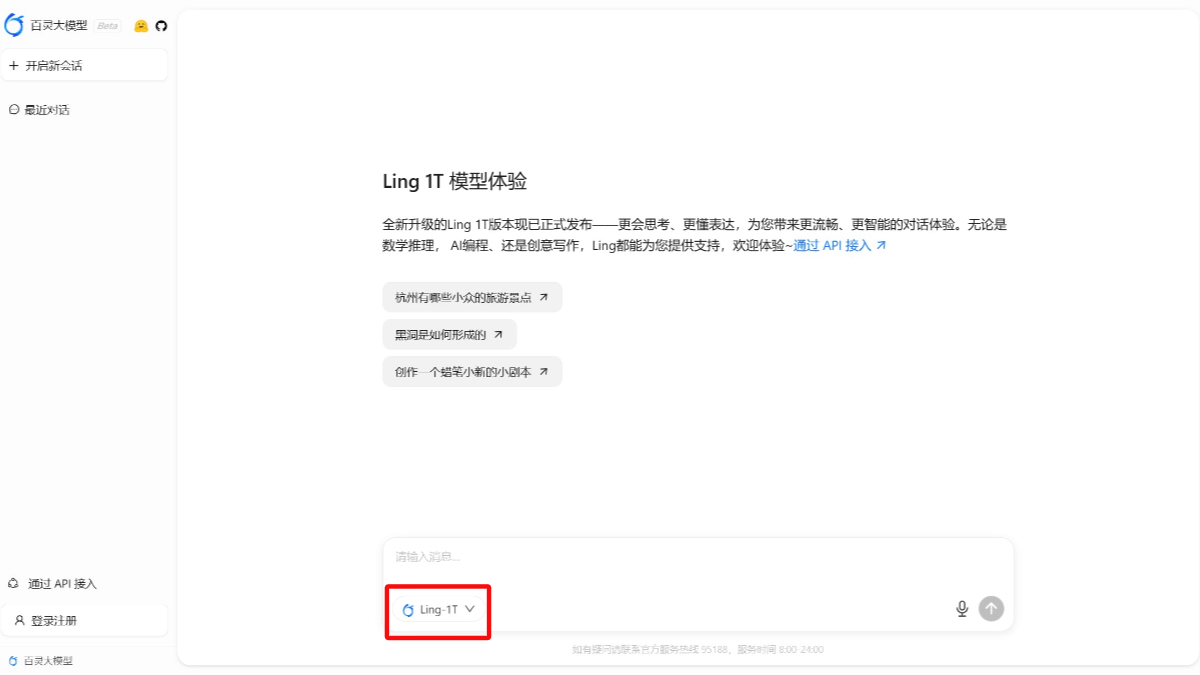Open the GitHub repository icon in the header
Image resolution: width=1200 pixels, height=675 pixels.
[159, 25]
